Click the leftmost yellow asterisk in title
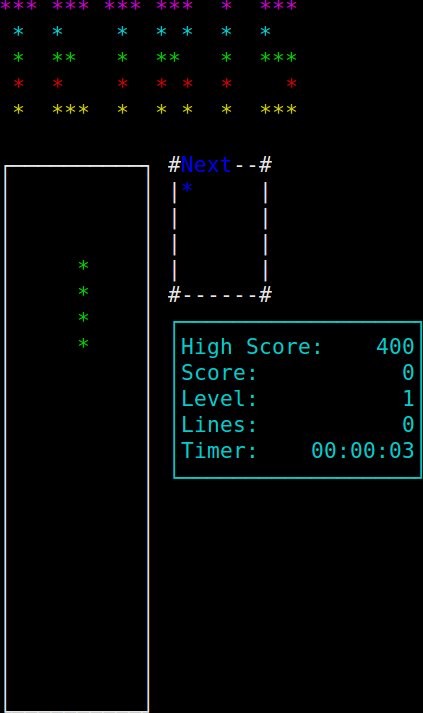The image size is (423, 713). click(x=18, y=110)
